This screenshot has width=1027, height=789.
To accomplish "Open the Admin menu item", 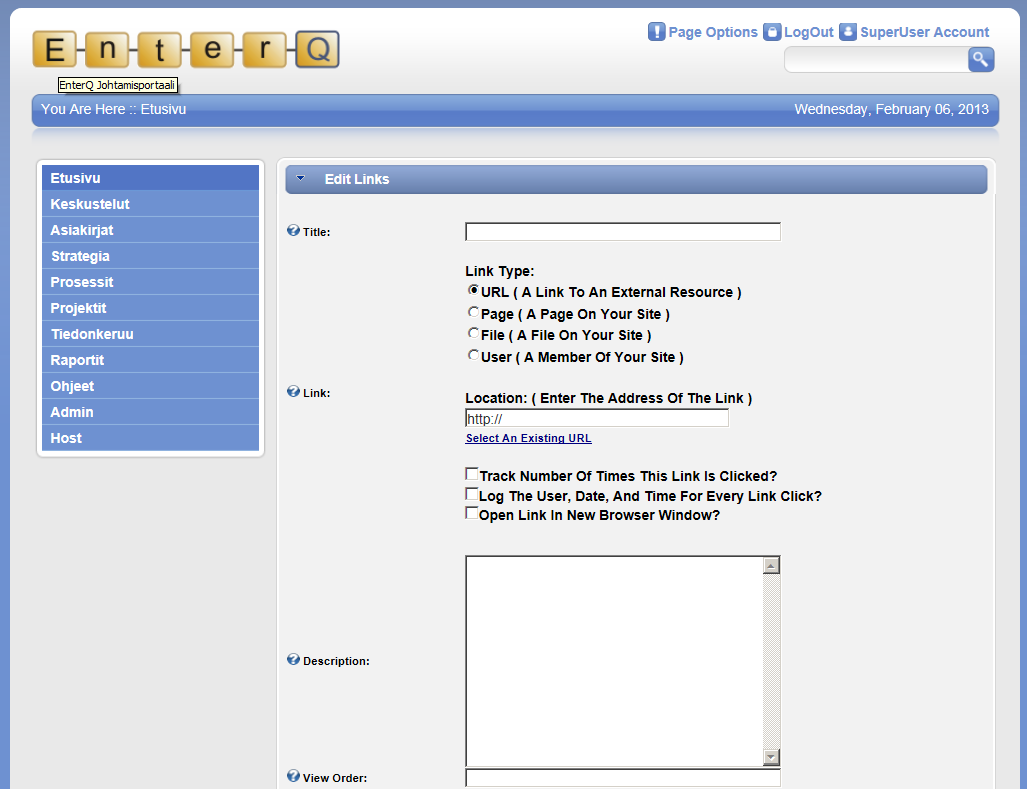I will click(x=151, y=412).
